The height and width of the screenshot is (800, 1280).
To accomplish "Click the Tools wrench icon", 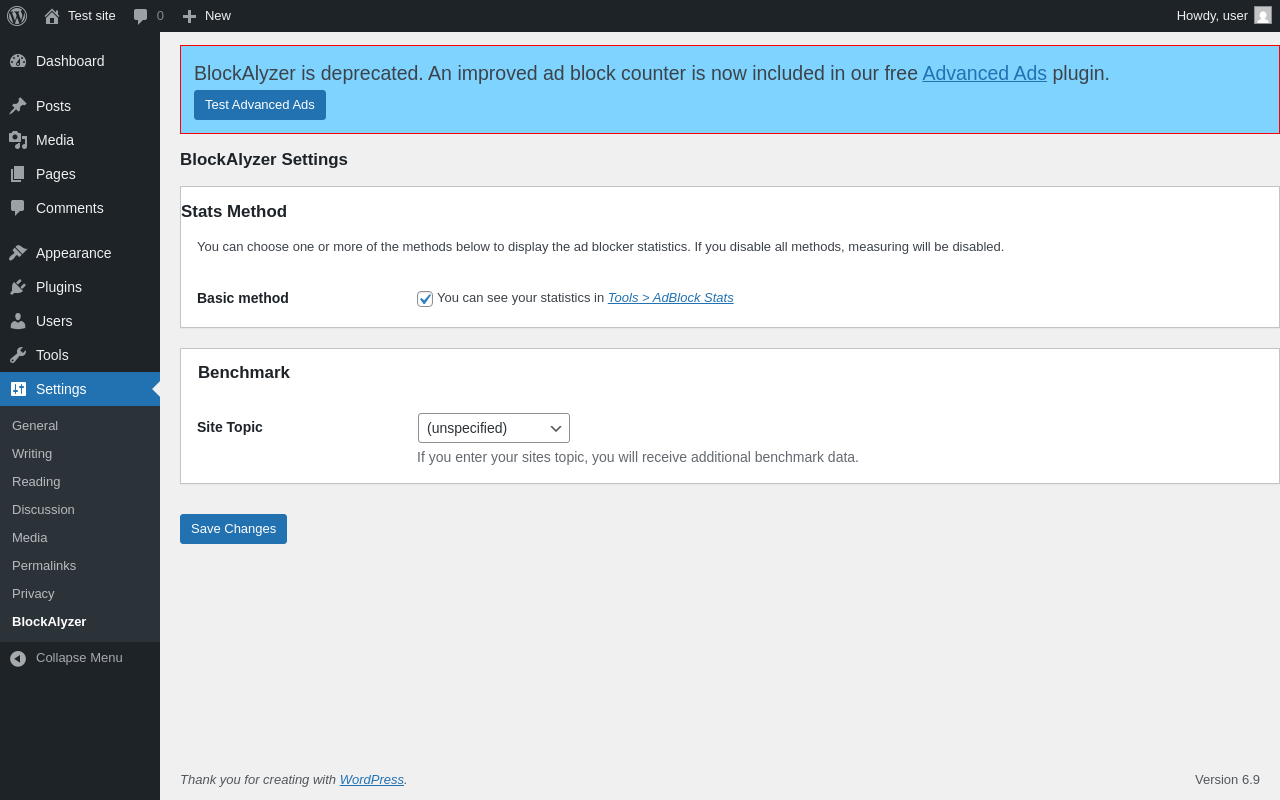I will [18, 355].
